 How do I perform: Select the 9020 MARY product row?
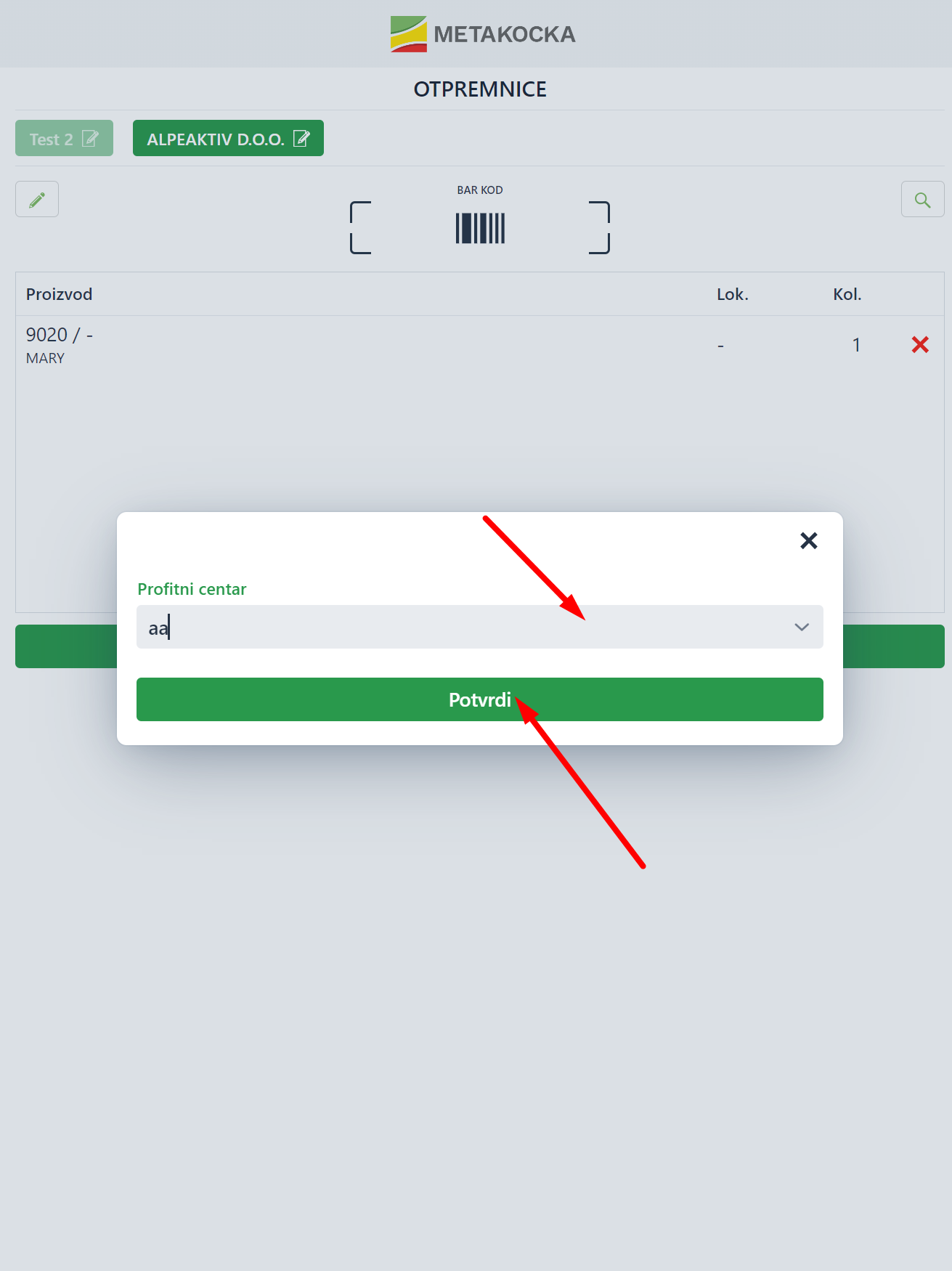(480, 345)
